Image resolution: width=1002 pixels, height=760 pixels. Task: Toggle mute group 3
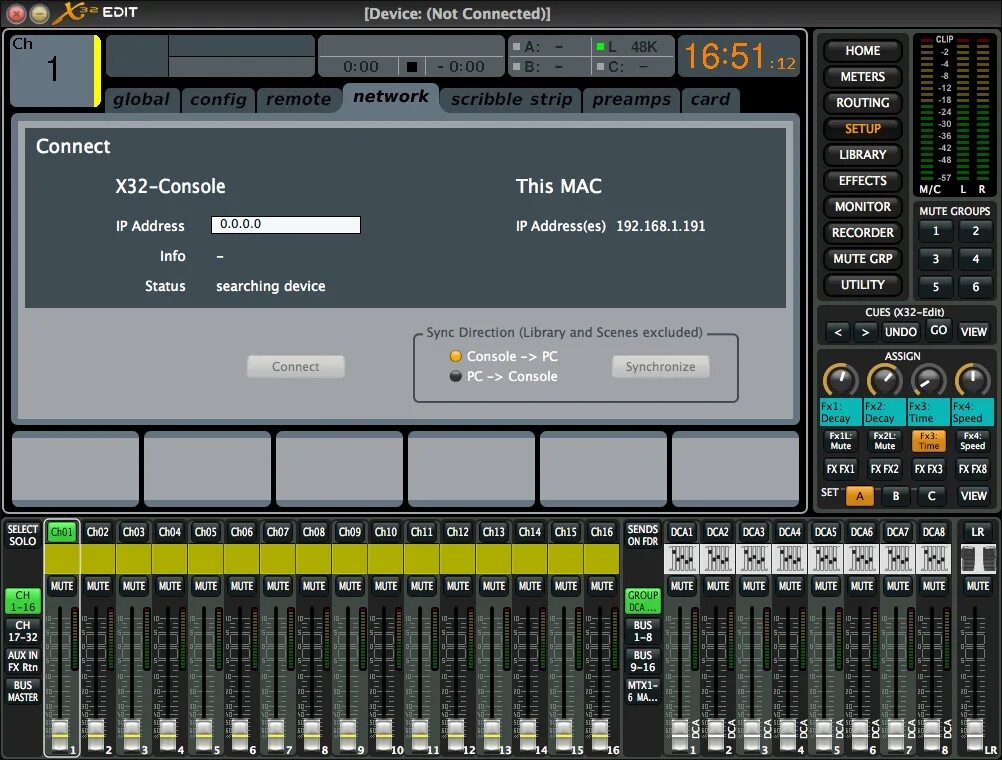pos(936,259)
